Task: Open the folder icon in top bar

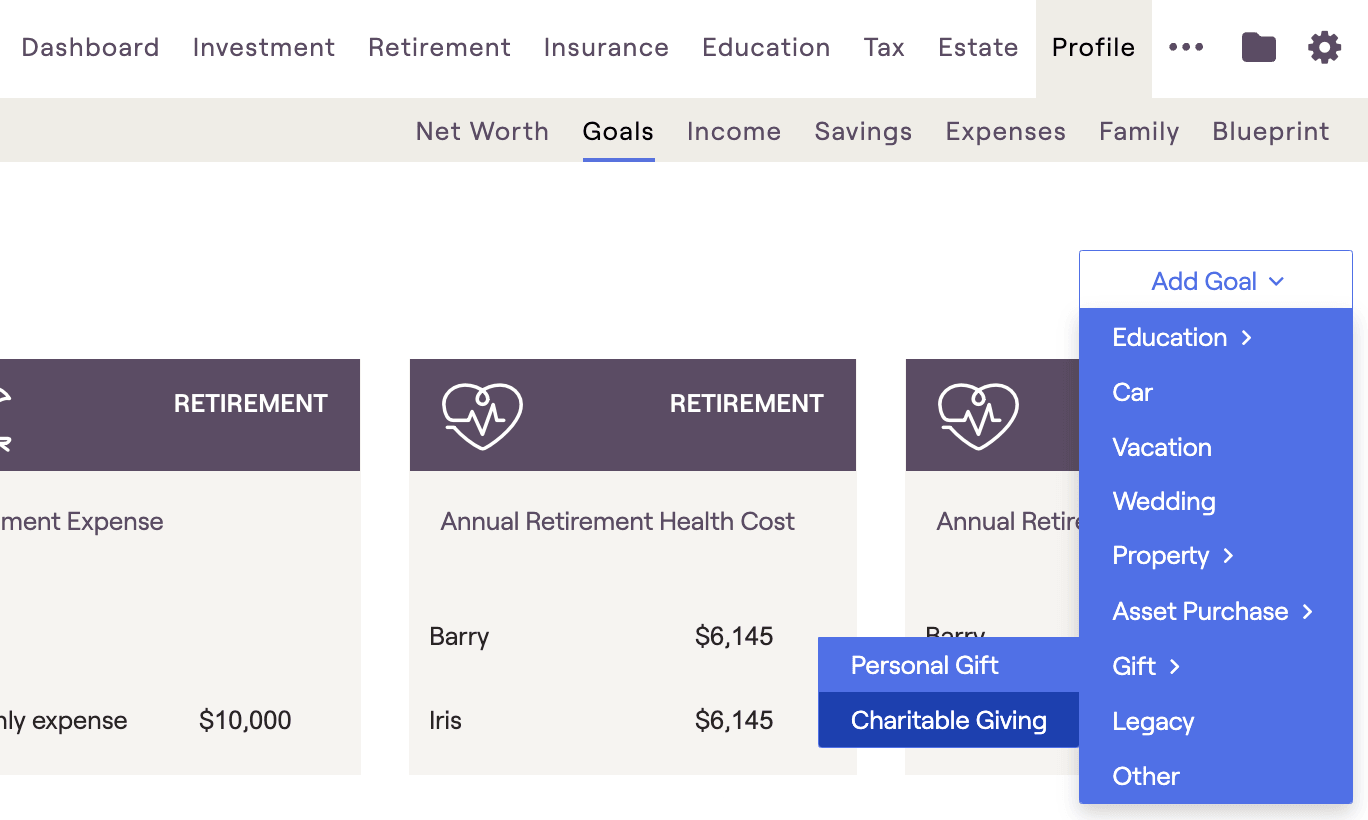Action: (1258, 47)
